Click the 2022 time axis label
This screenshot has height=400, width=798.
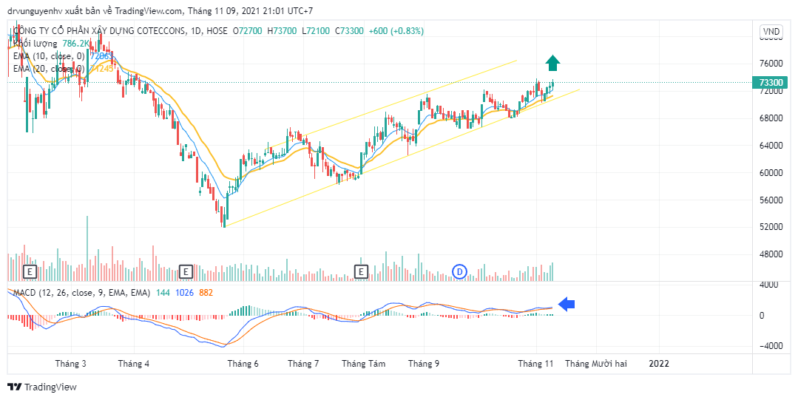pyautogui.click(x=659, y=364)
